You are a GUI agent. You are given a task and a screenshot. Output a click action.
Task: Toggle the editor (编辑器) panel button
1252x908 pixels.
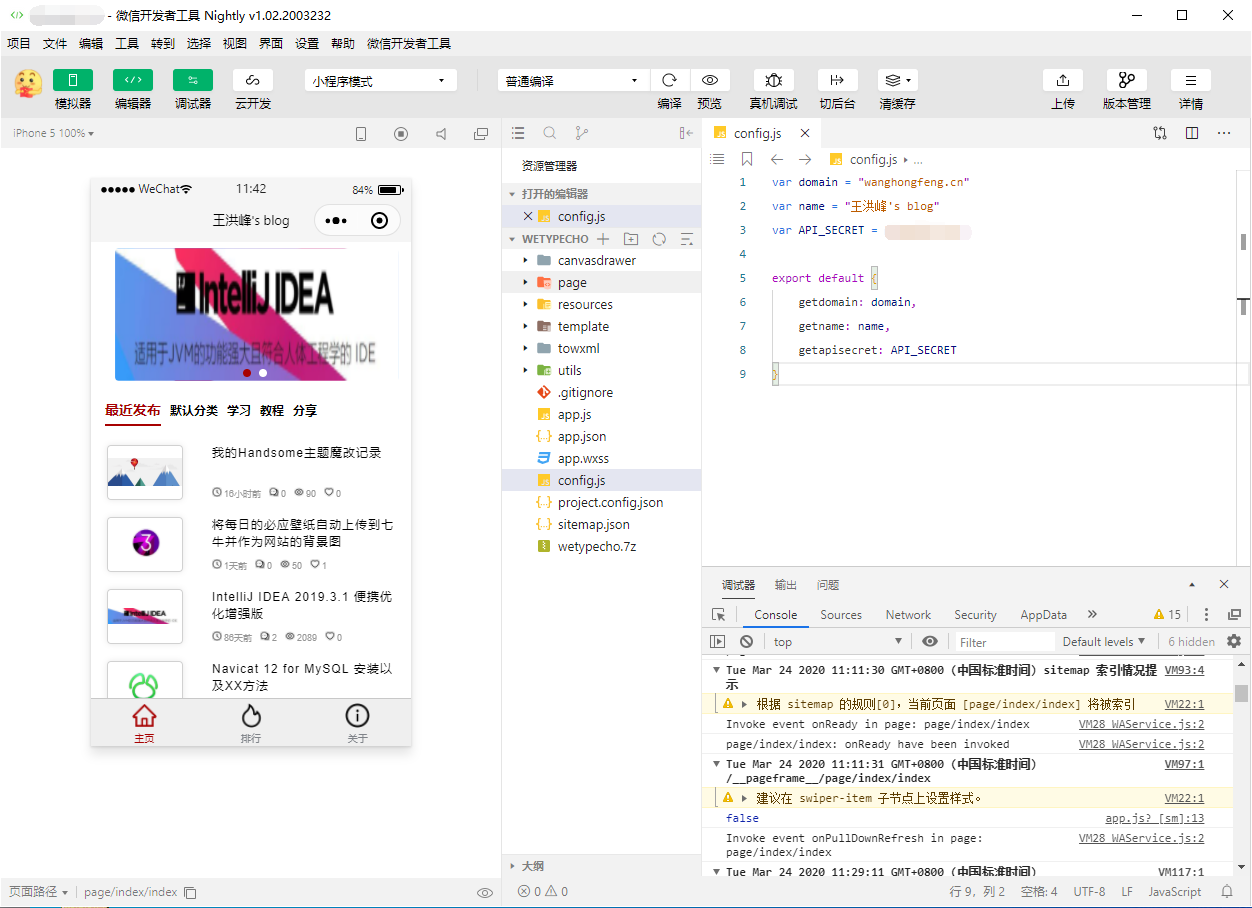[x=133, y=81]
